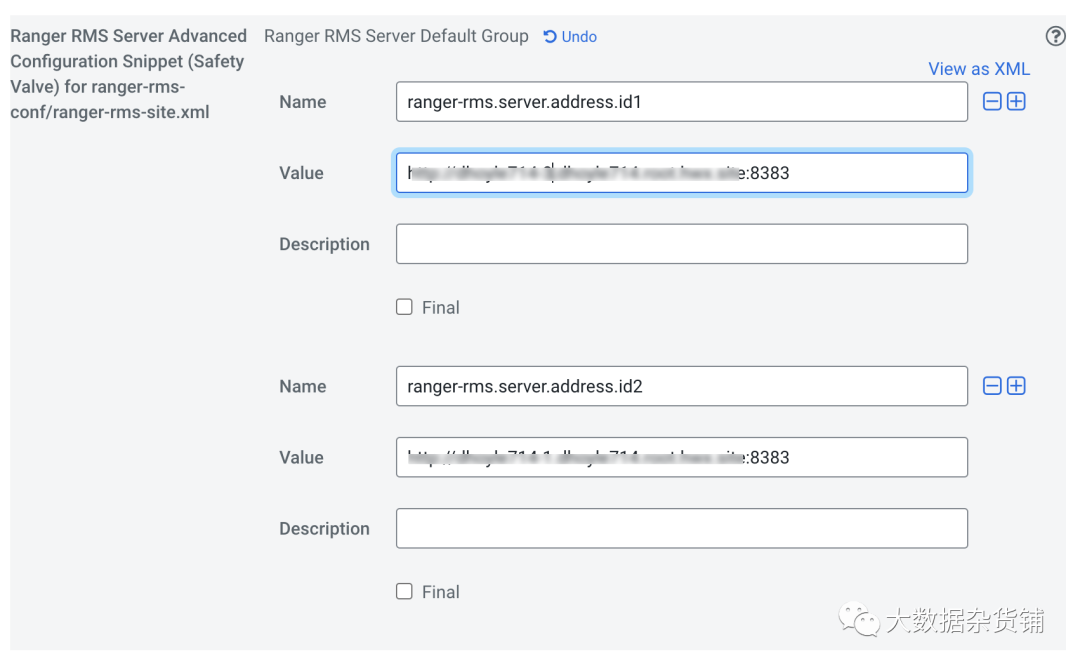Open the help question mark icon
1080x668 pixels.
tap(1055, 37)
